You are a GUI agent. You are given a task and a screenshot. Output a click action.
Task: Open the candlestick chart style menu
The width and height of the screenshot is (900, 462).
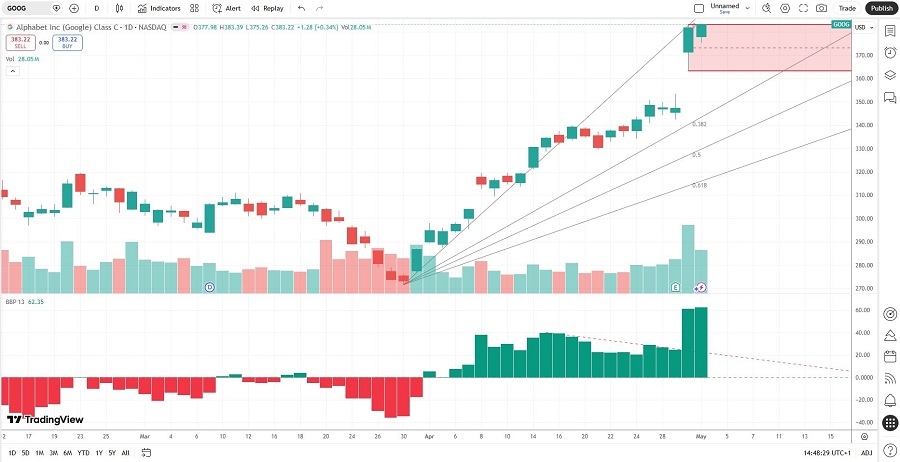coord(119,8)
